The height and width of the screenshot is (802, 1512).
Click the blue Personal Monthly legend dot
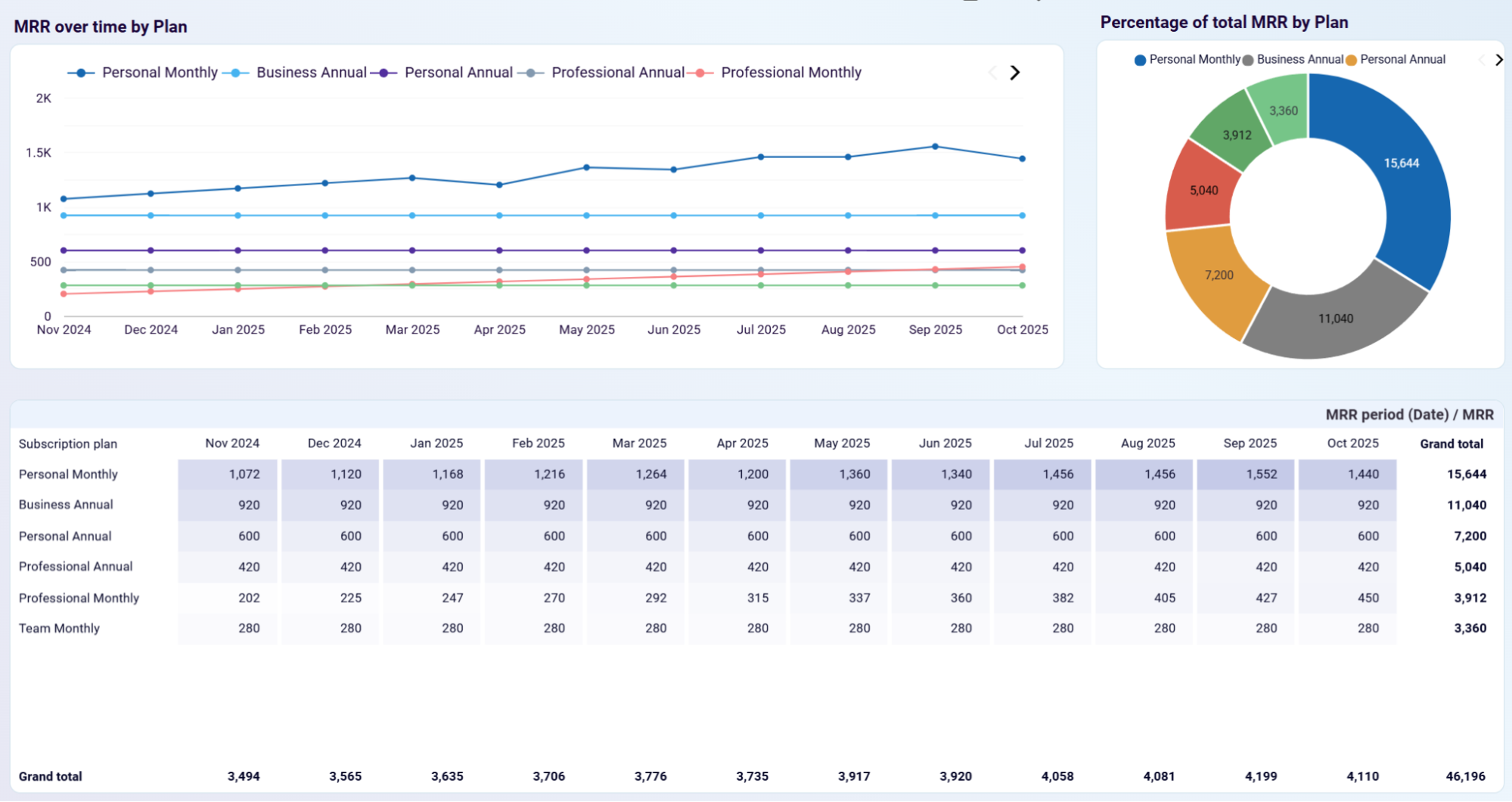(80, 73)
